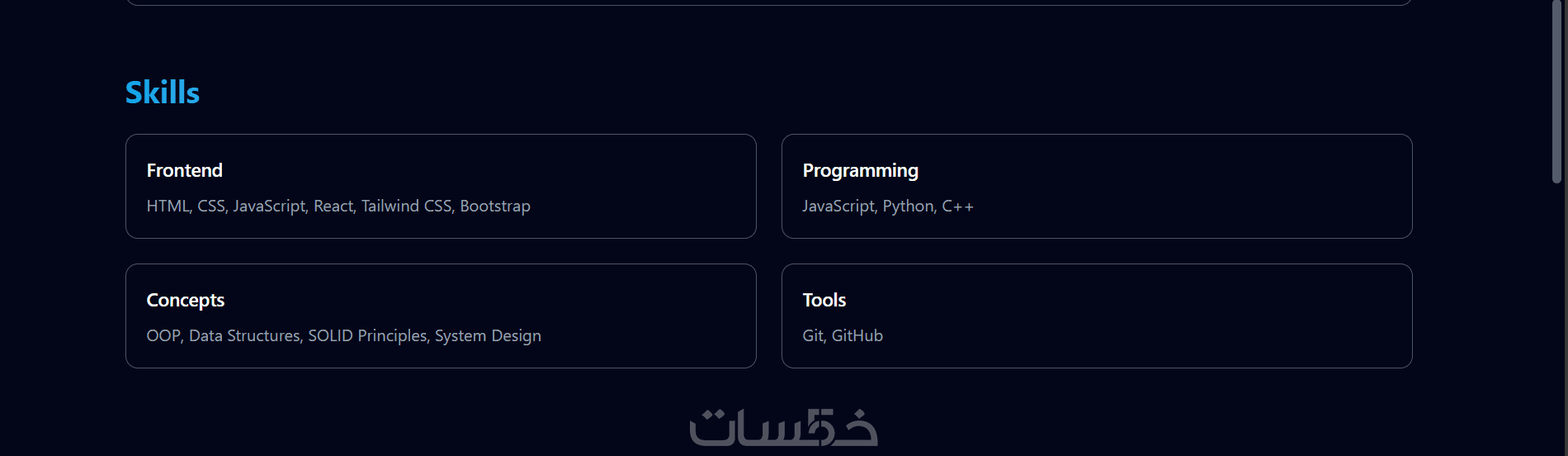Click the Tools card title
The image size is (1568, 456).
pyautogui.click(x=824, y=300)
